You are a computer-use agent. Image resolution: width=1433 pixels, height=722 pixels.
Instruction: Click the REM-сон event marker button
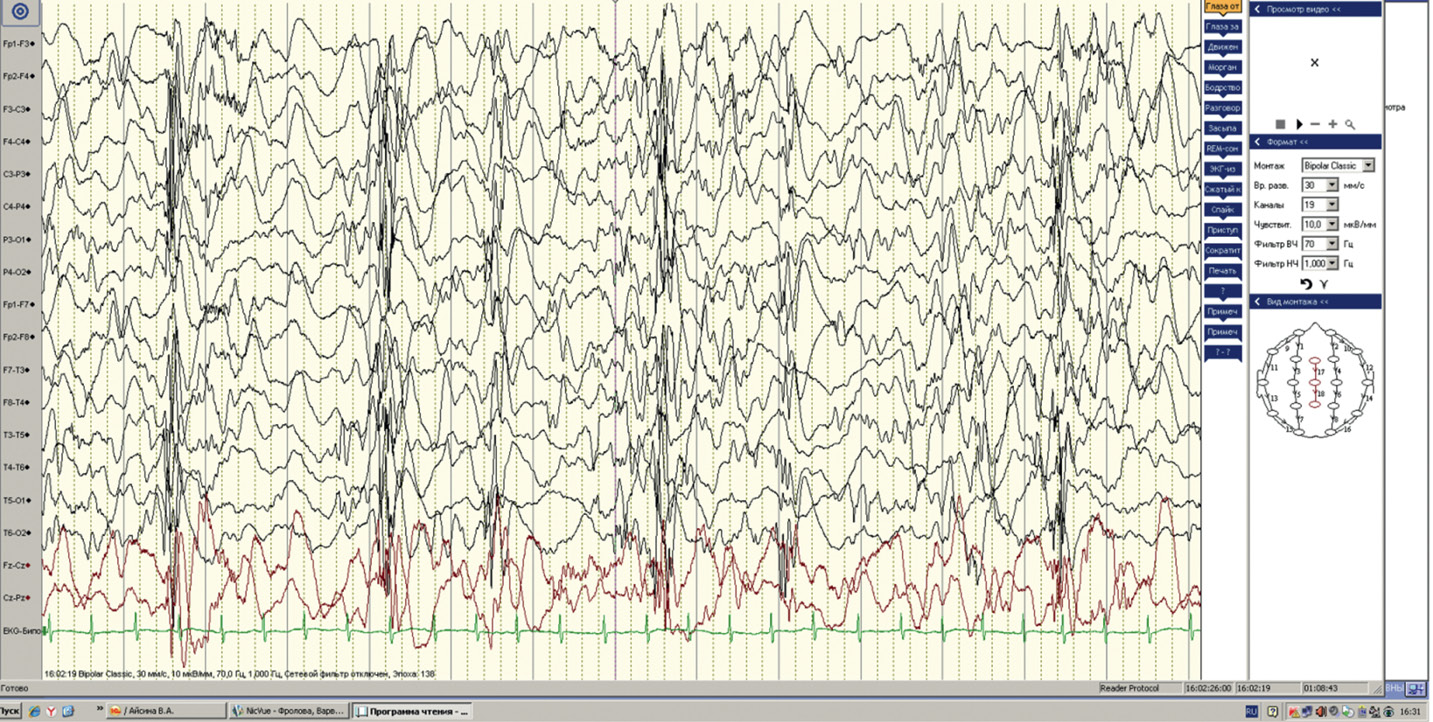1222,148
